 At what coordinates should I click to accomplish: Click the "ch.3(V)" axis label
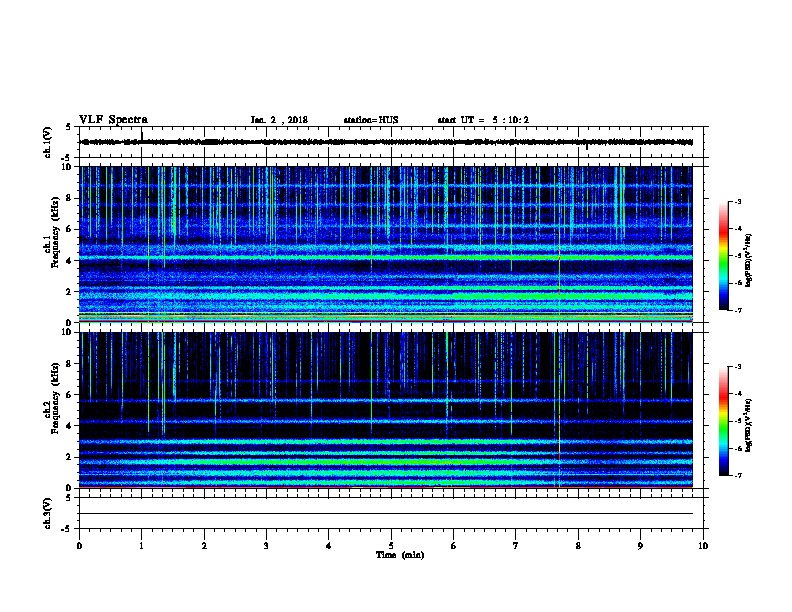coord(47,513)
